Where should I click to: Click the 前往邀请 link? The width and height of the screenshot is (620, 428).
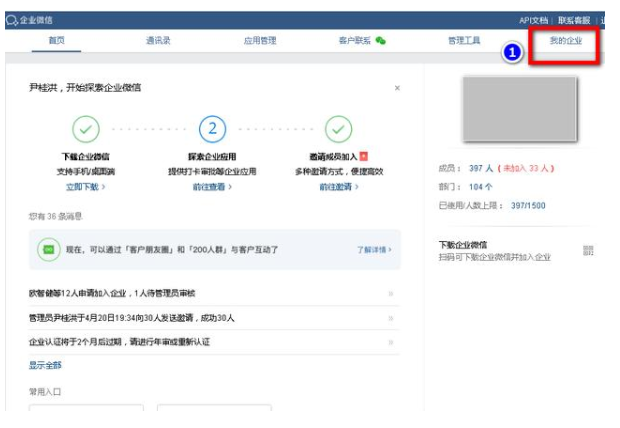coord(339,187)
